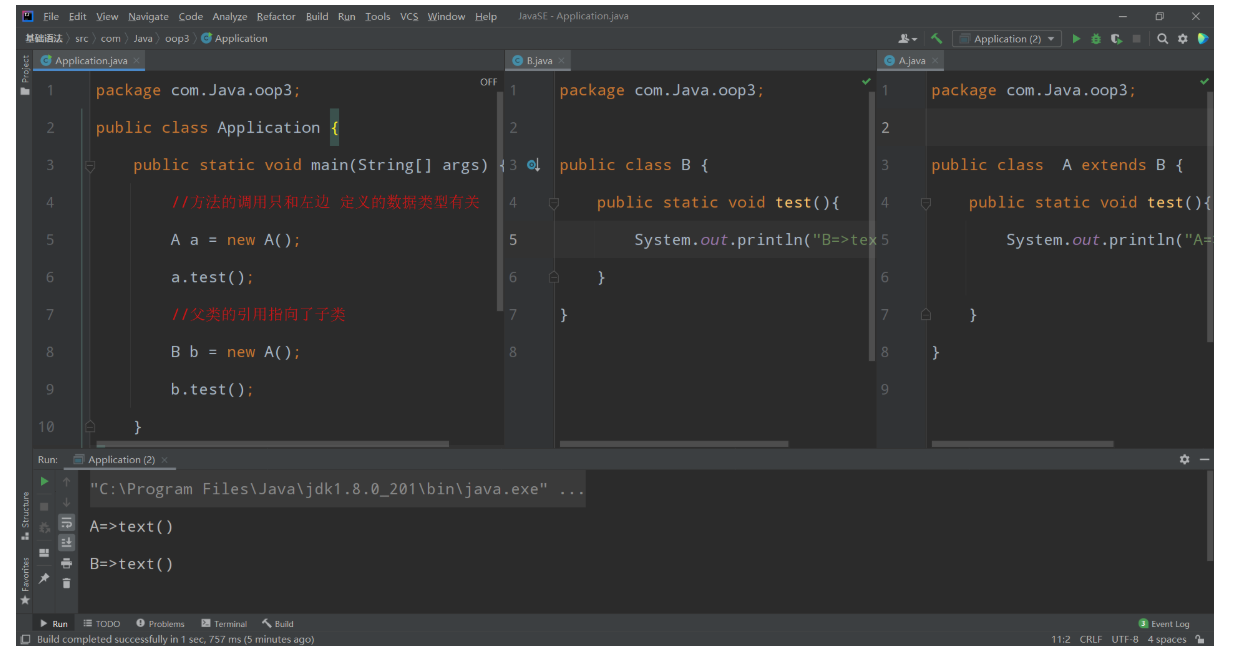The height and width of the screenshot is (646, 1236).
Task: Toggle soft-wrap in Run console
Action: tap(66, 522)
